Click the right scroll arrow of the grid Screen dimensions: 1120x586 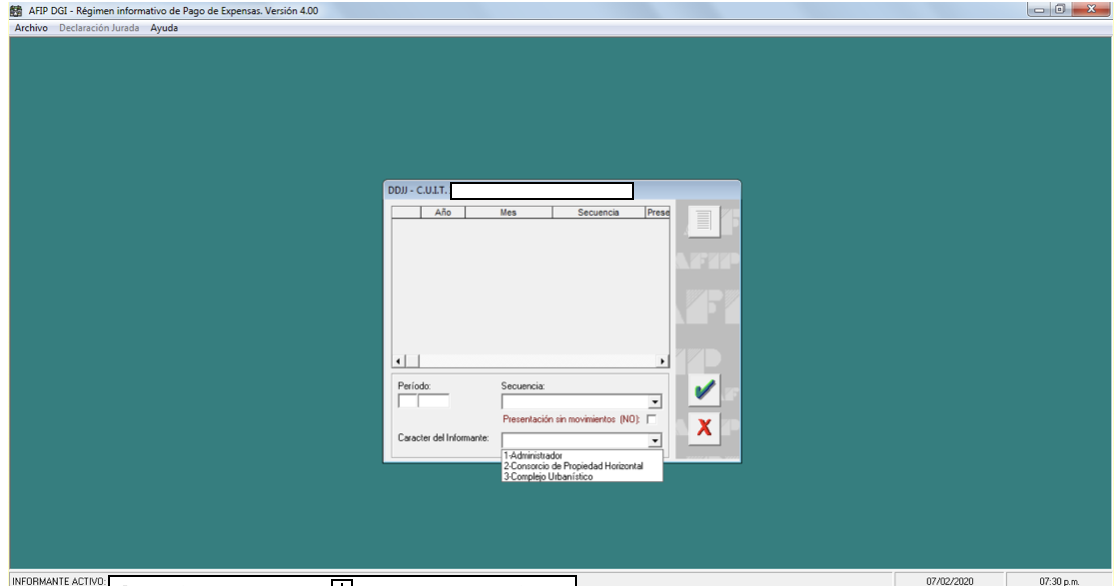click(x=662, y=360)
